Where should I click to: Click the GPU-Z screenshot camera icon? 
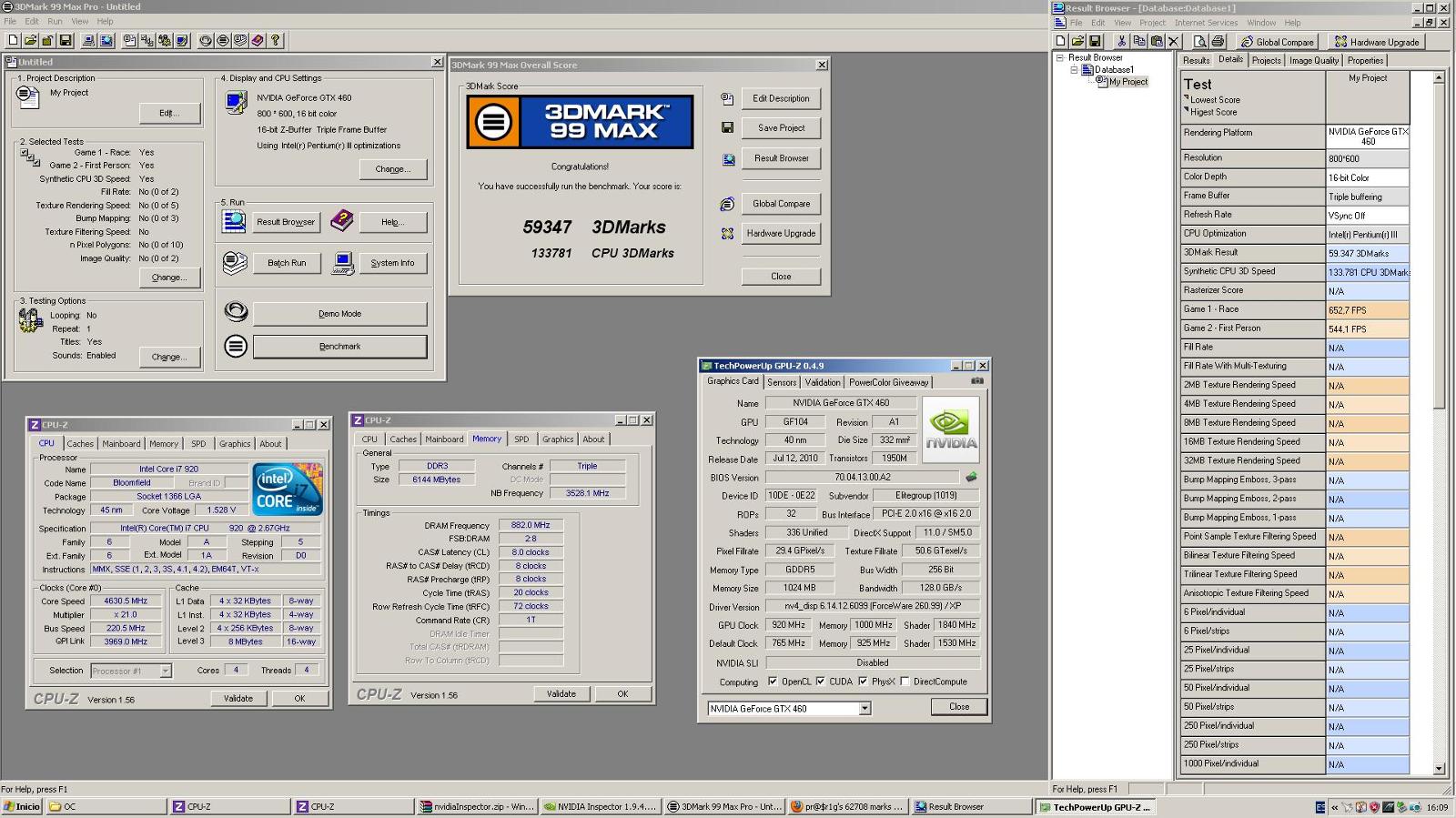977,381
